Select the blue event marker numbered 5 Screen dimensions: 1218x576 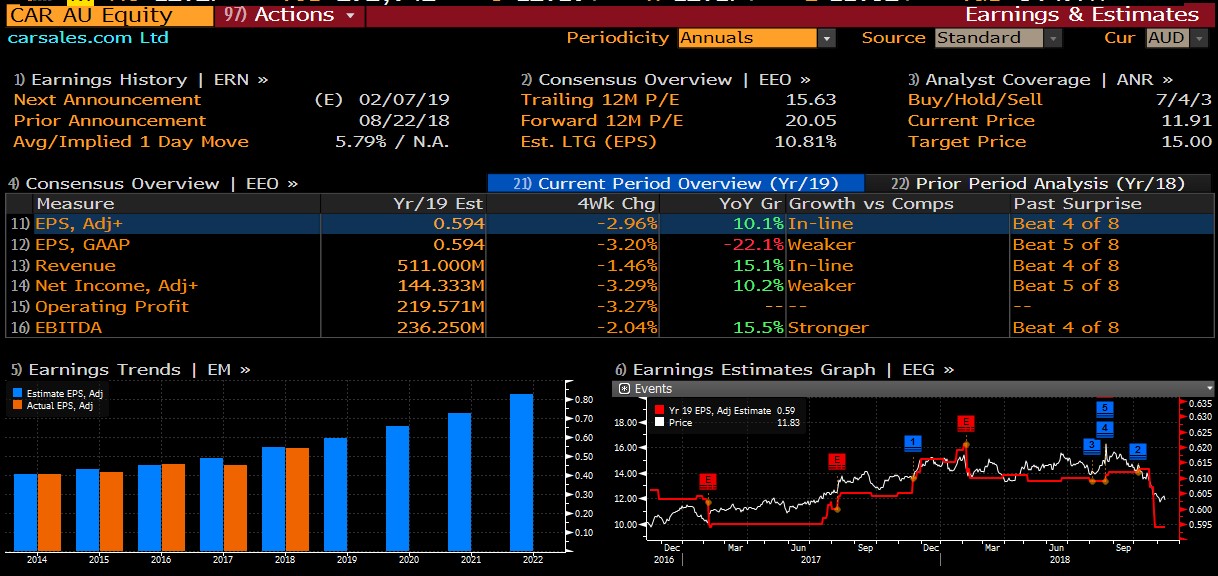point(1105,408)
